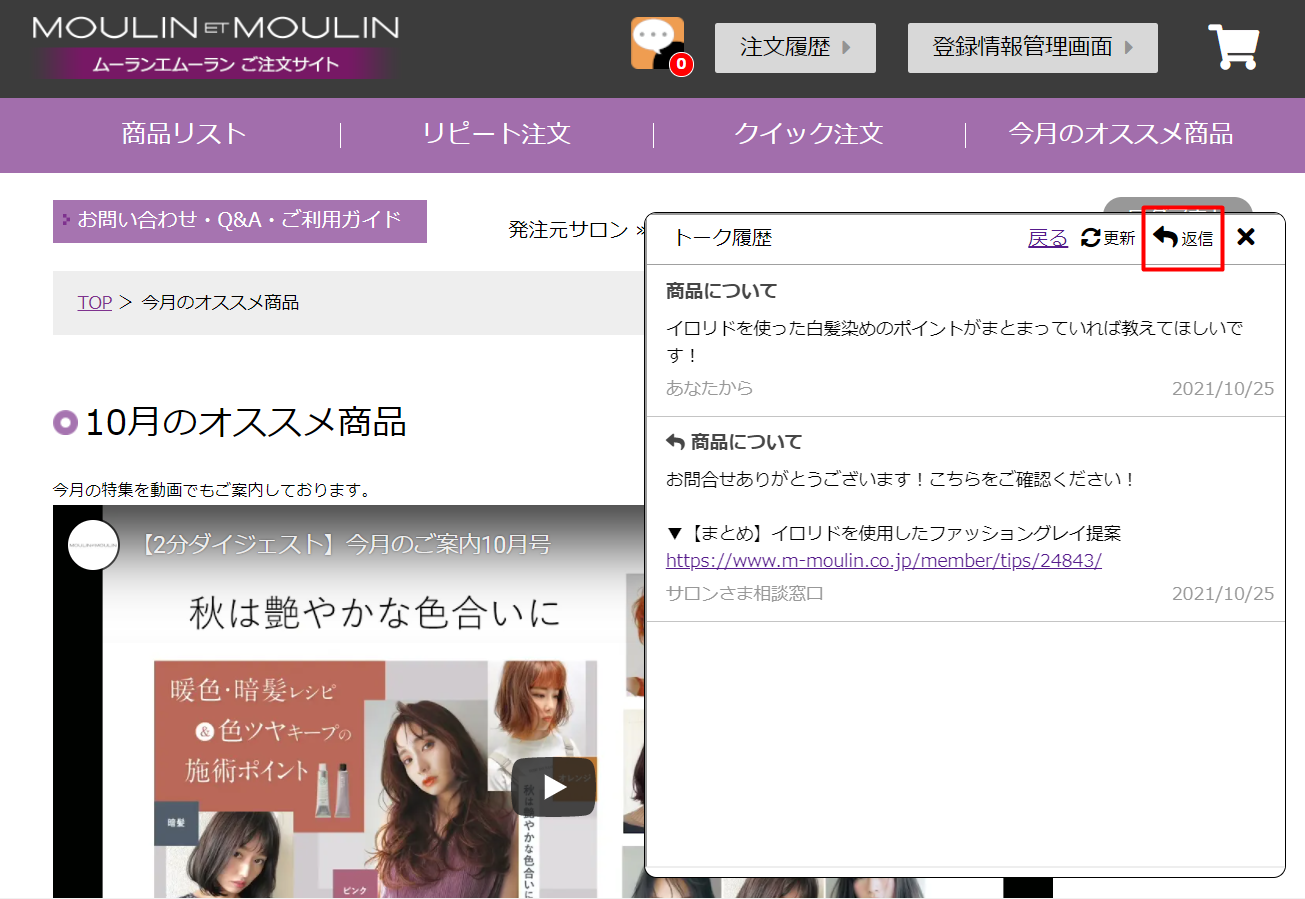
Task: Open お問い合わせ・Q&A・ご利用ガイド link
Action: (x=239, y=220)
